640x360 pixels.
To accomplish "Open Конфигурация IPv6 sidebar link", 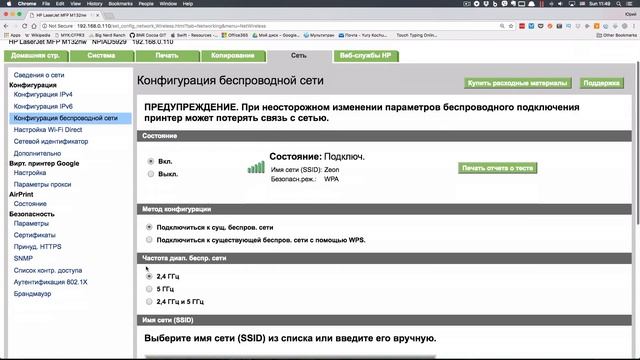I will [43, 106].
